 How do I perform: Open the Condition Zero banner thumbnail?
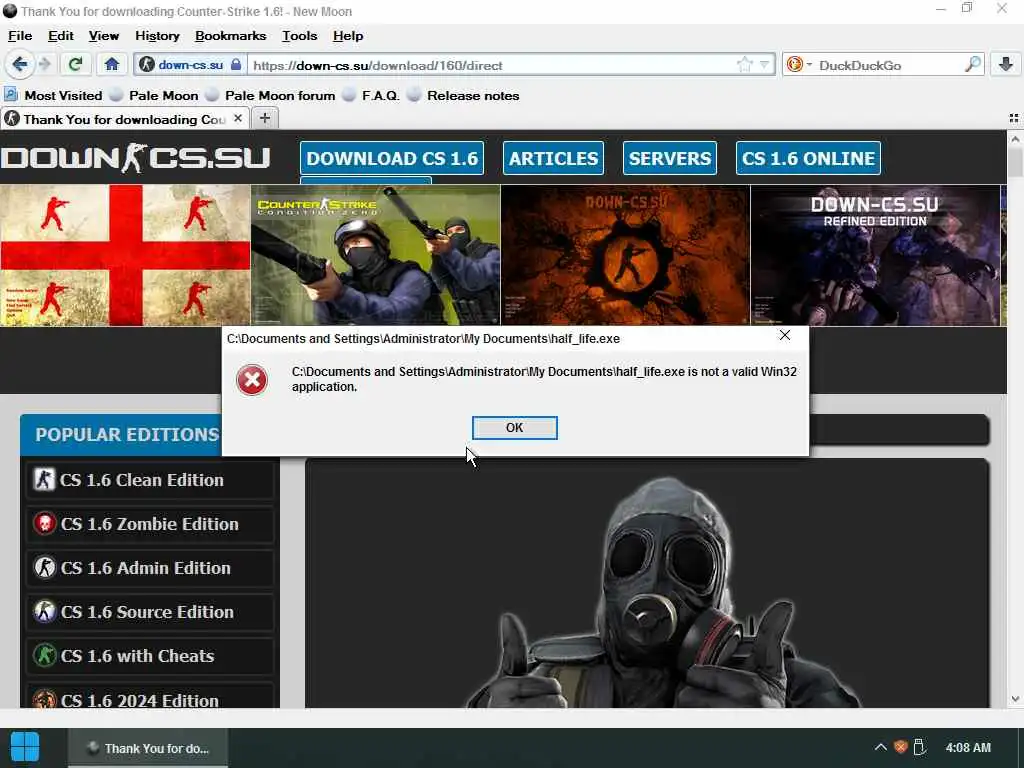point(376,255)
